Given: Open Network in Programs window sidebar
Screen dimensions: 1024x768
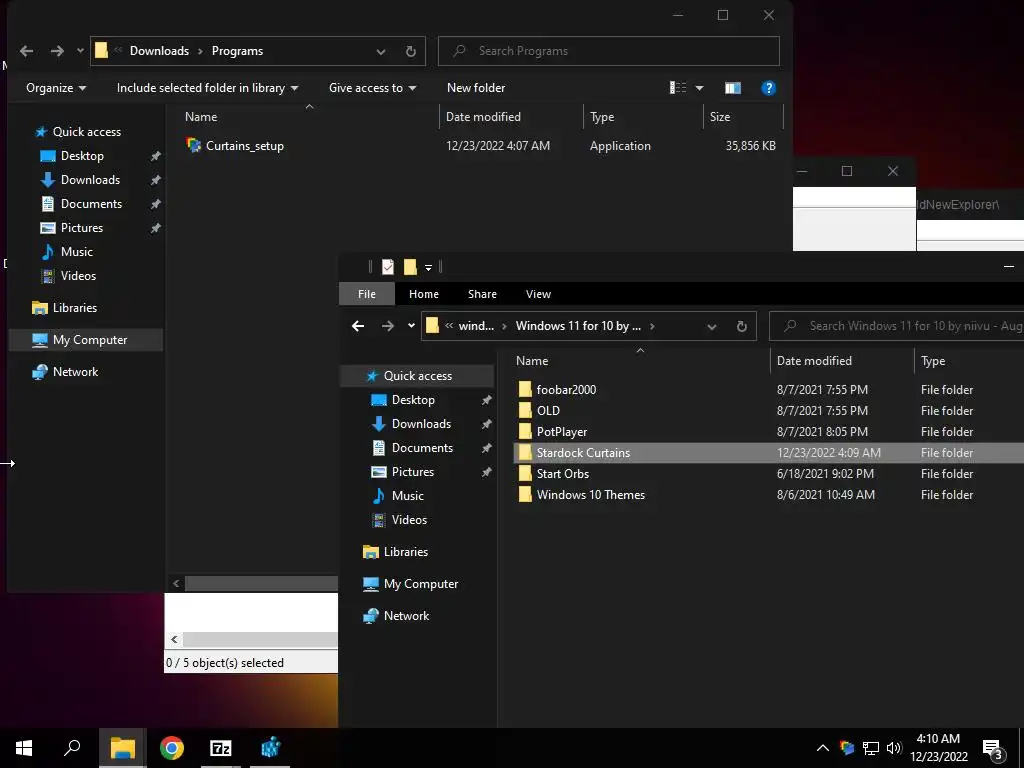Looking at the screenshot, I should coord(75,372).
